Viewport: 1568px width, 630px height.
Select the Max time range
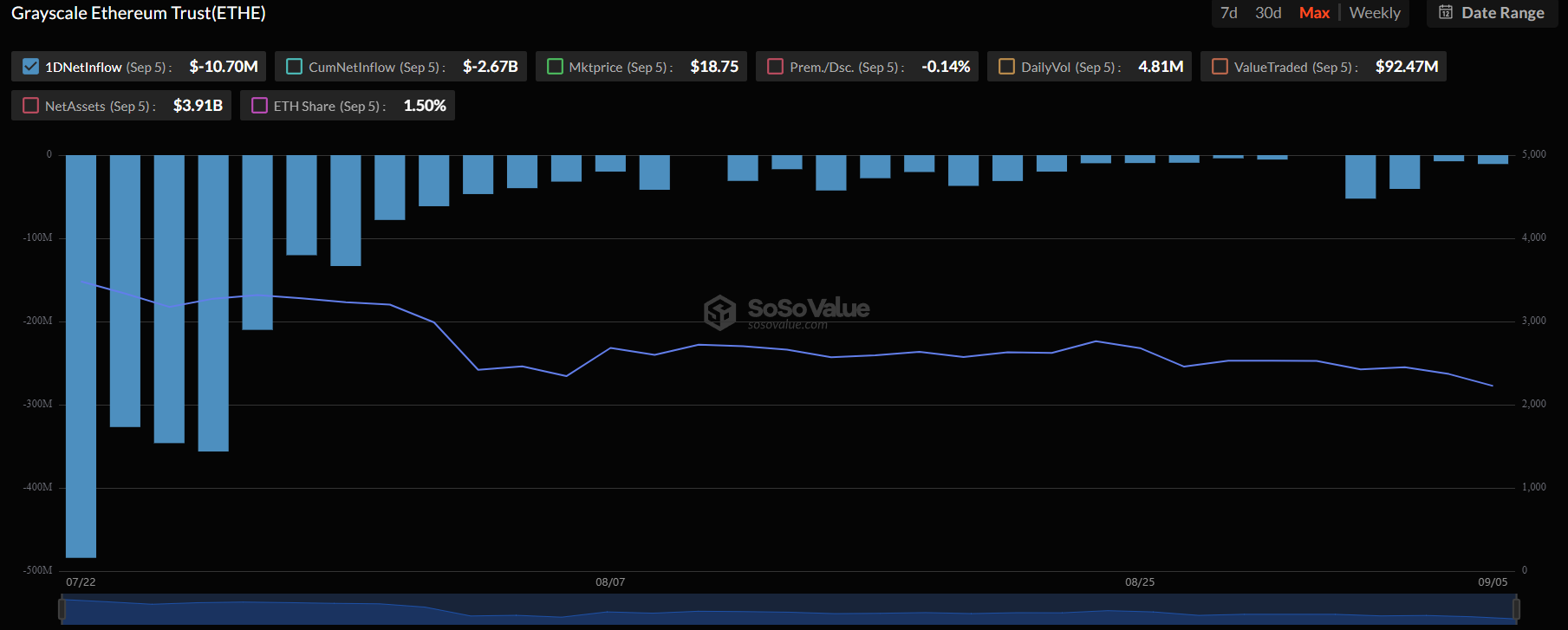click(1314, 13)
